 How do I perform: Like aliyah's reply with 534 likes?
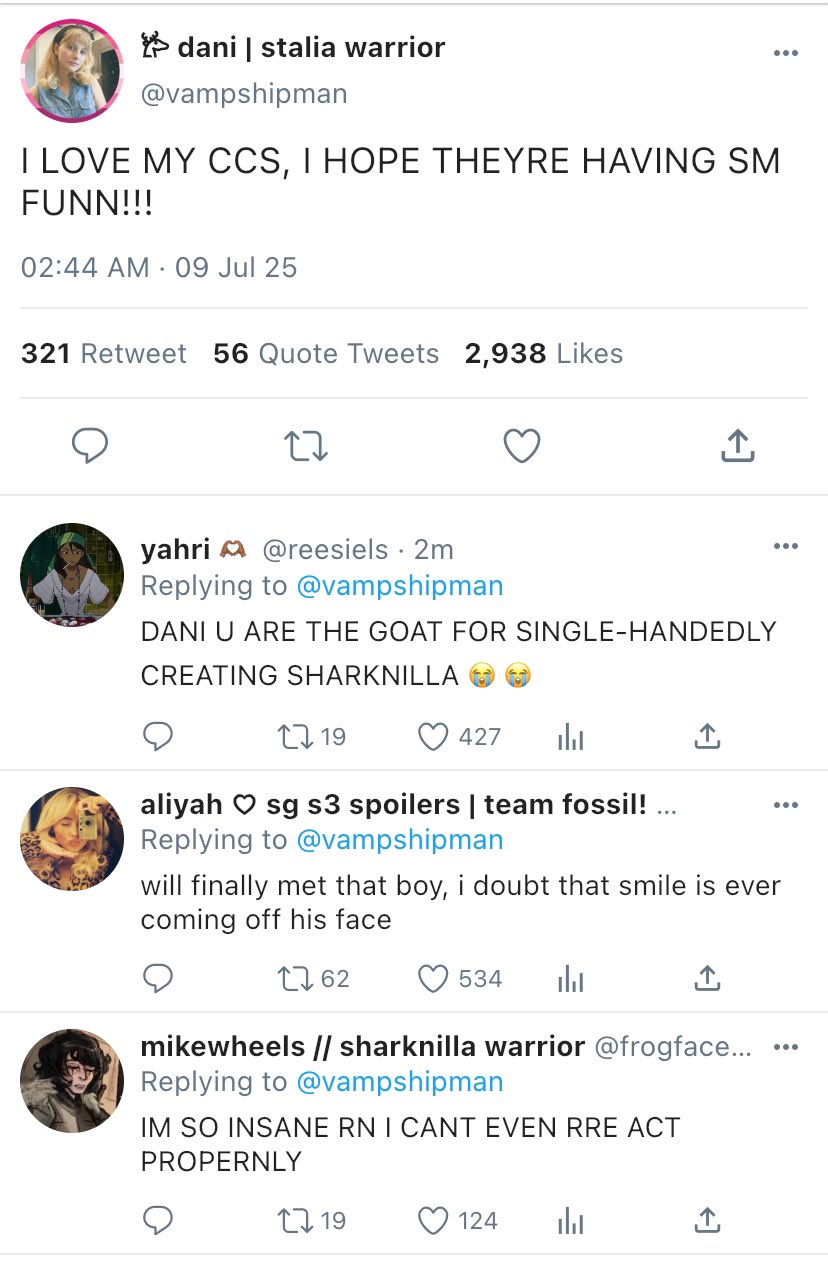(x=432, y=978)
